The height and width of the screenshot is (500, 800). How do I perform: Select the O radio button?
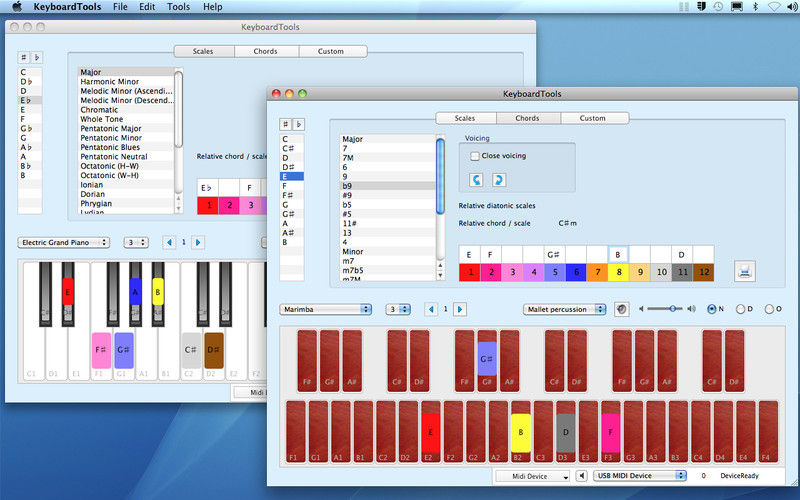pos(769,309)
